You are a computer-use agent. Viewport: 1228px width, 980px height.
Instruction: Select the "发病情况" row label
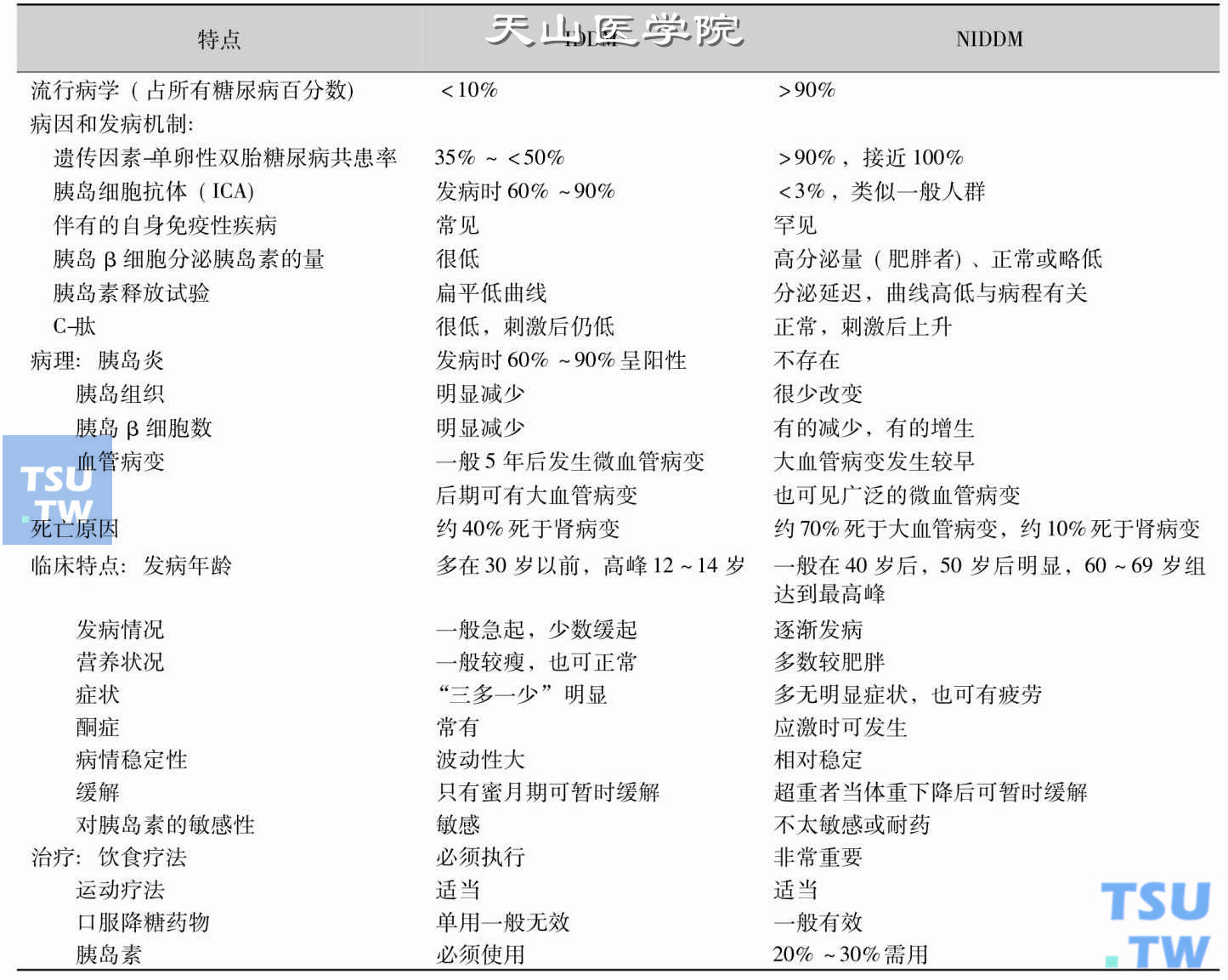coord(120,630)
